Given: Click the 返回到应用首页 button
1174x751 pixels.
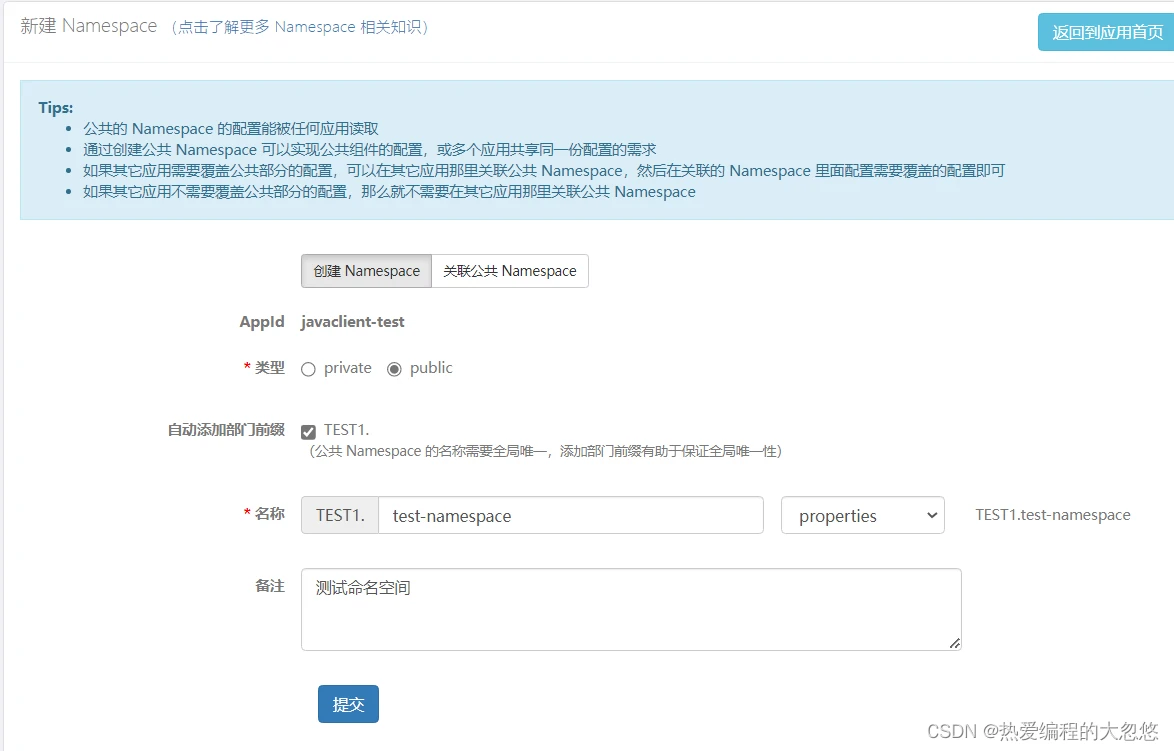Looking at the screenshot, I should [x=1104, y=32].
